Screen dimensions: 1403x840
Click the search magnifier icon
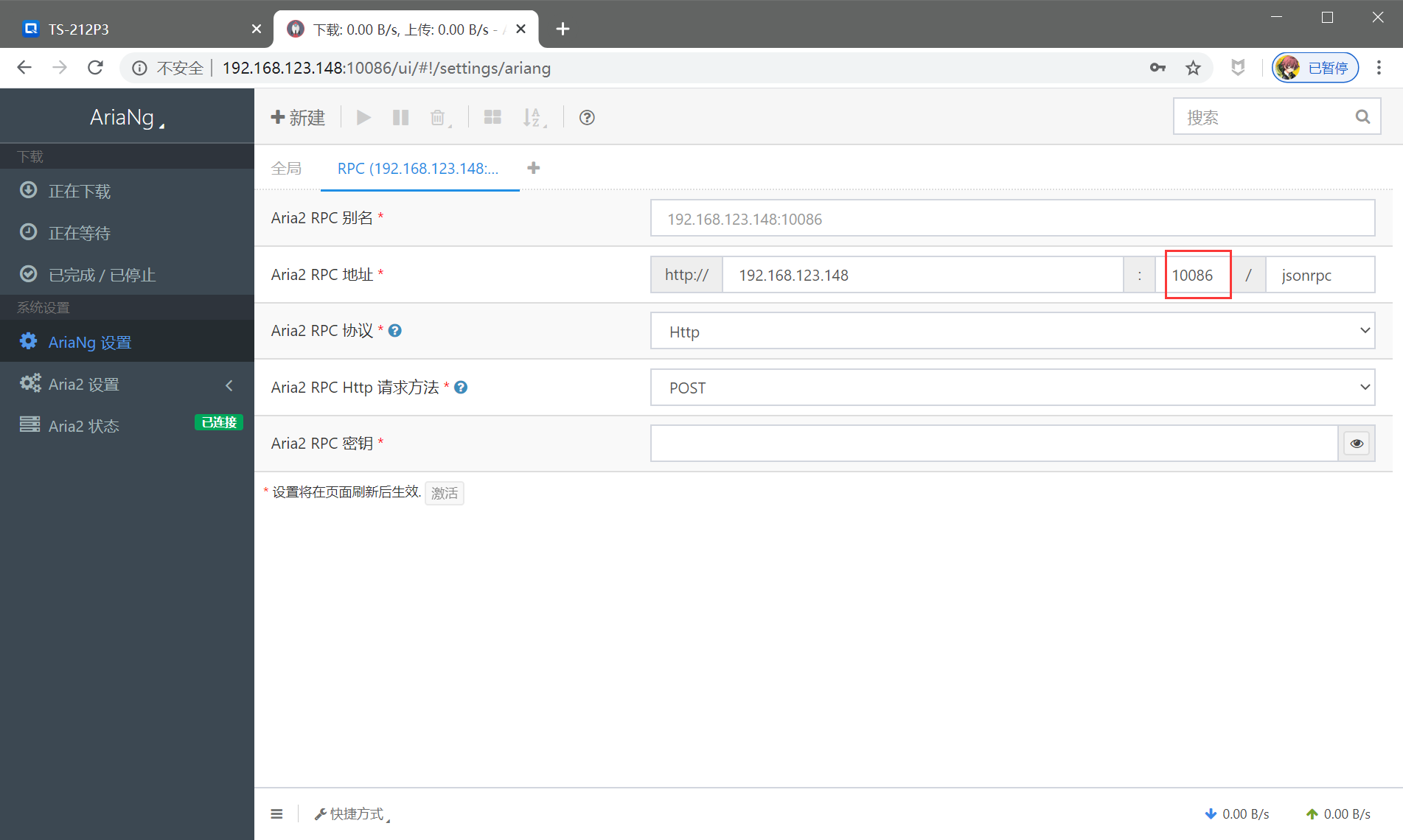tap(1362, 116)
